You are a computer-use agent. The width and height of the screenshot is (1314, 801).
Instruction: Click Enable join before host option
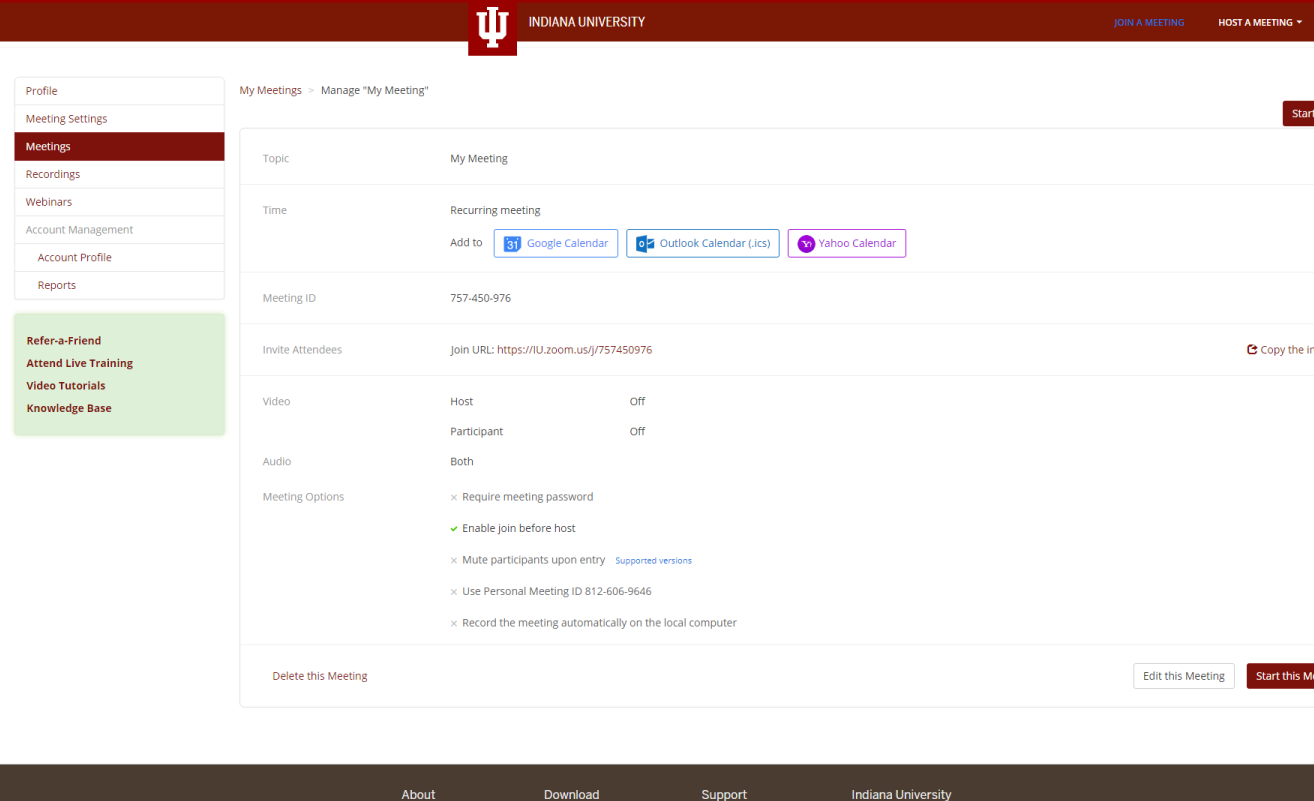click(518, 528)
